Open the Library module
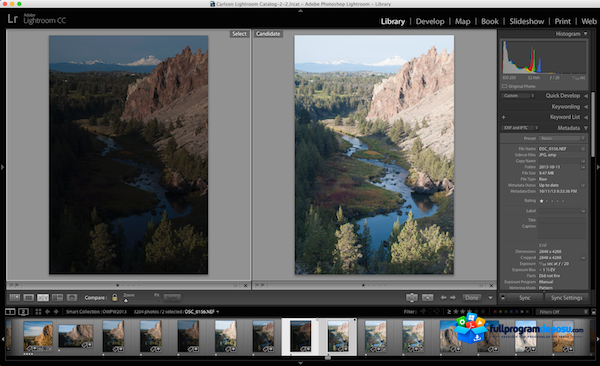The height and width of the screenshot is (366, 600). 393,21
